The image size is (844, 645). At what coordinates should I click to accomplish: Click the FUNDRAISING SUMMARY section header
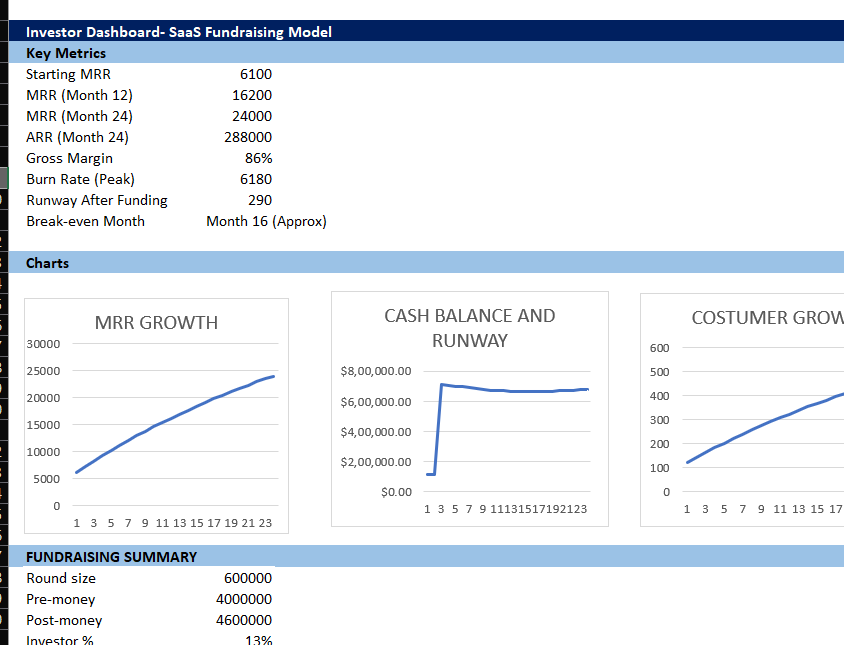click(x=111, y=557)
